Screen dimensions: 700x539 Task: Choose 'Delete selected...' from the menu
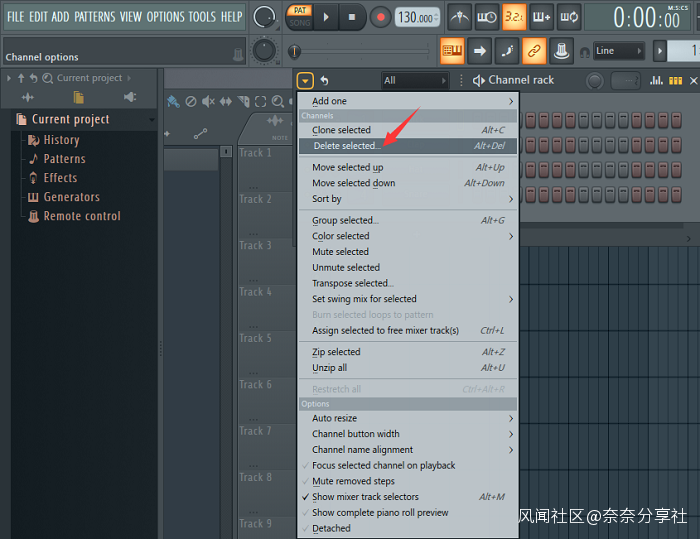click(x=345, y=146)
